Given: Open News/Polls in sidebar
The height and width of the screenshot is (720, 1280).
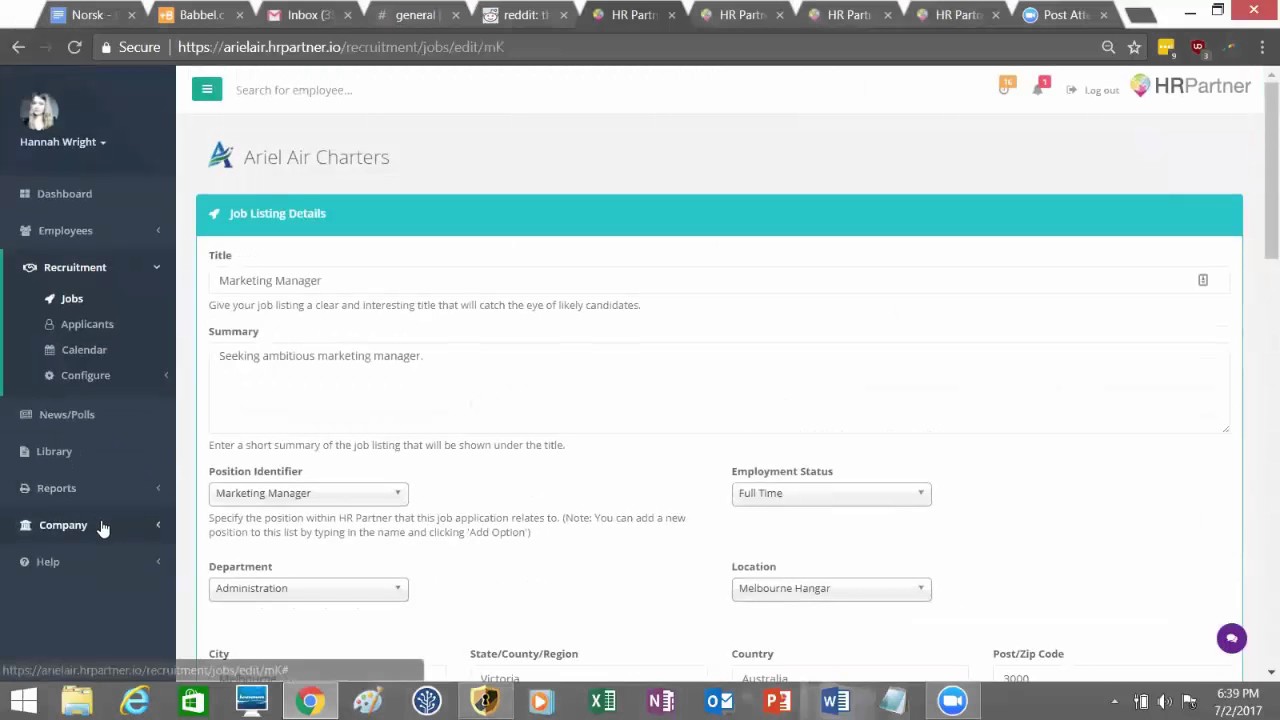Looking at the screenshot, I should click(x=67, y=415).
